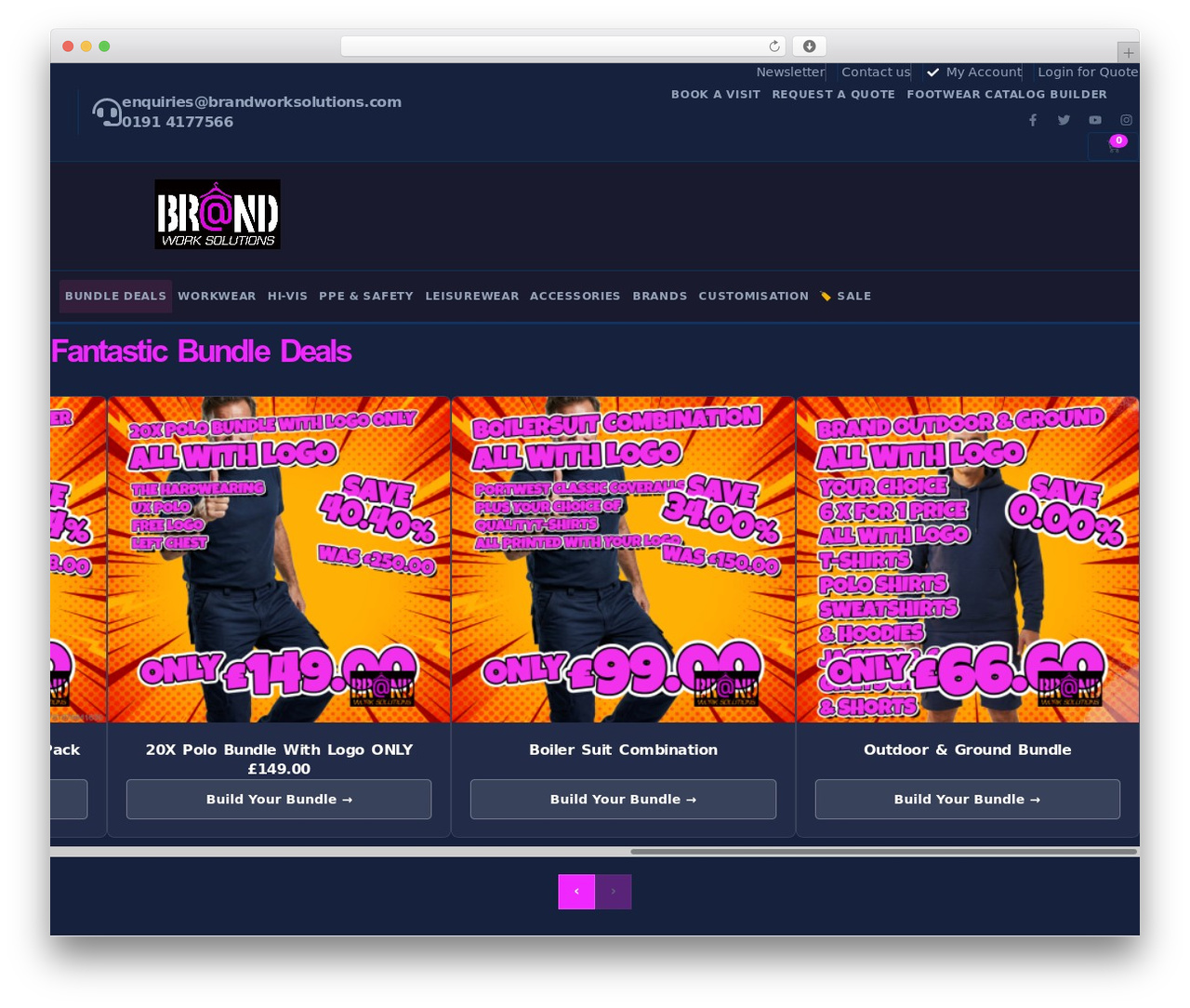Open the 20X Polo Bundle promo image
The width and height of the screenshot is (1190, 1008).
pos(279,560)
